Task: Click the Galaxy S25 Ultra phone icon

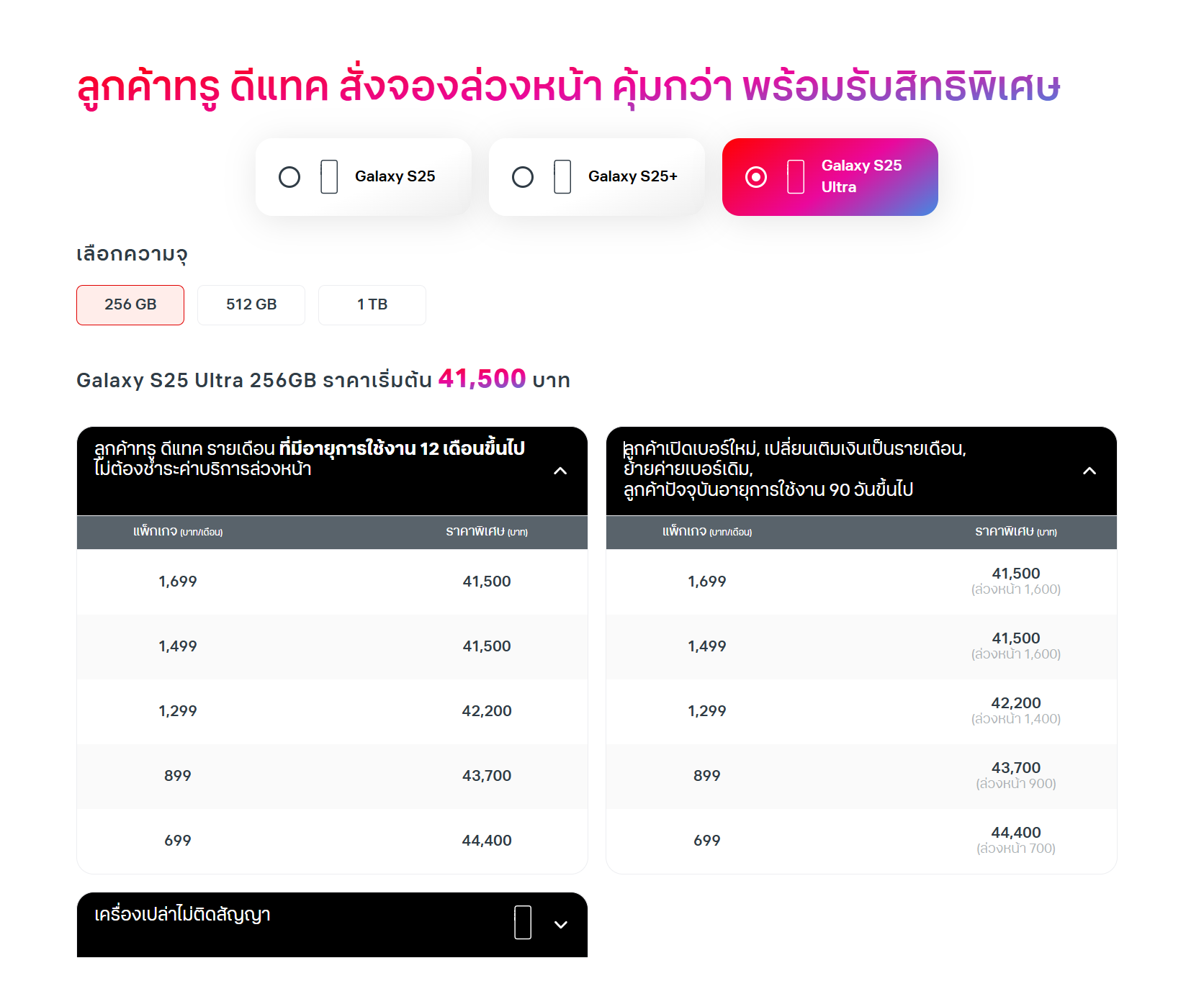Action: click(796, 177)
